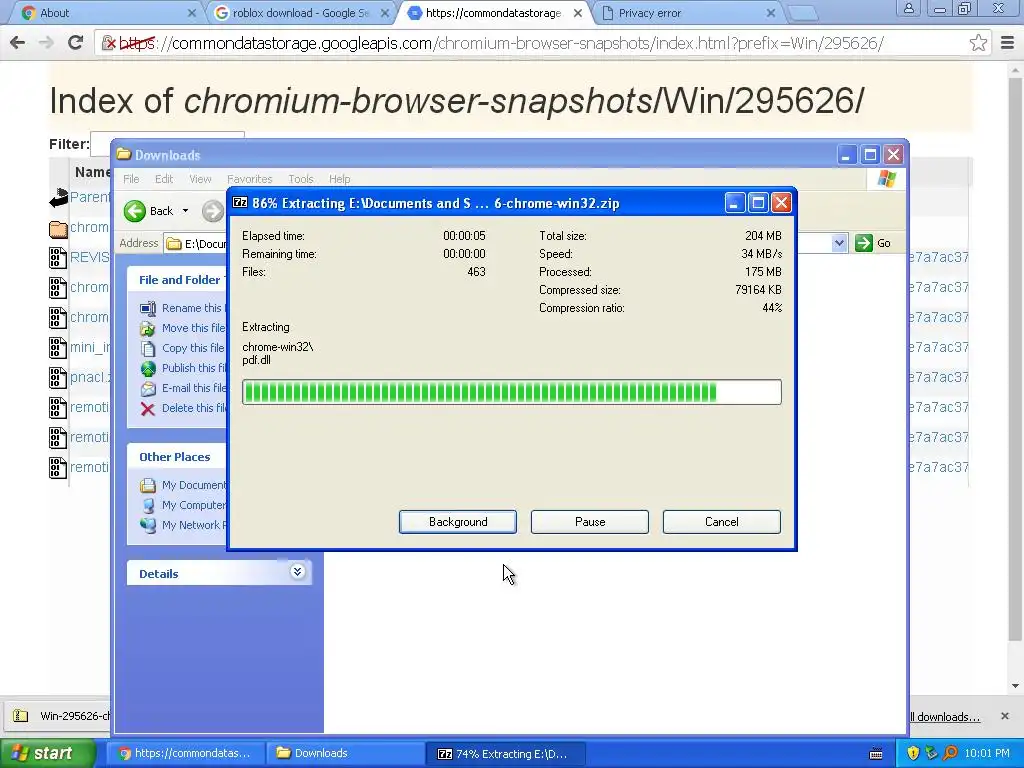This screenshot has width=1024, height=768.
Task: Open My Network Places link
Action: click(x=193, y=525)
